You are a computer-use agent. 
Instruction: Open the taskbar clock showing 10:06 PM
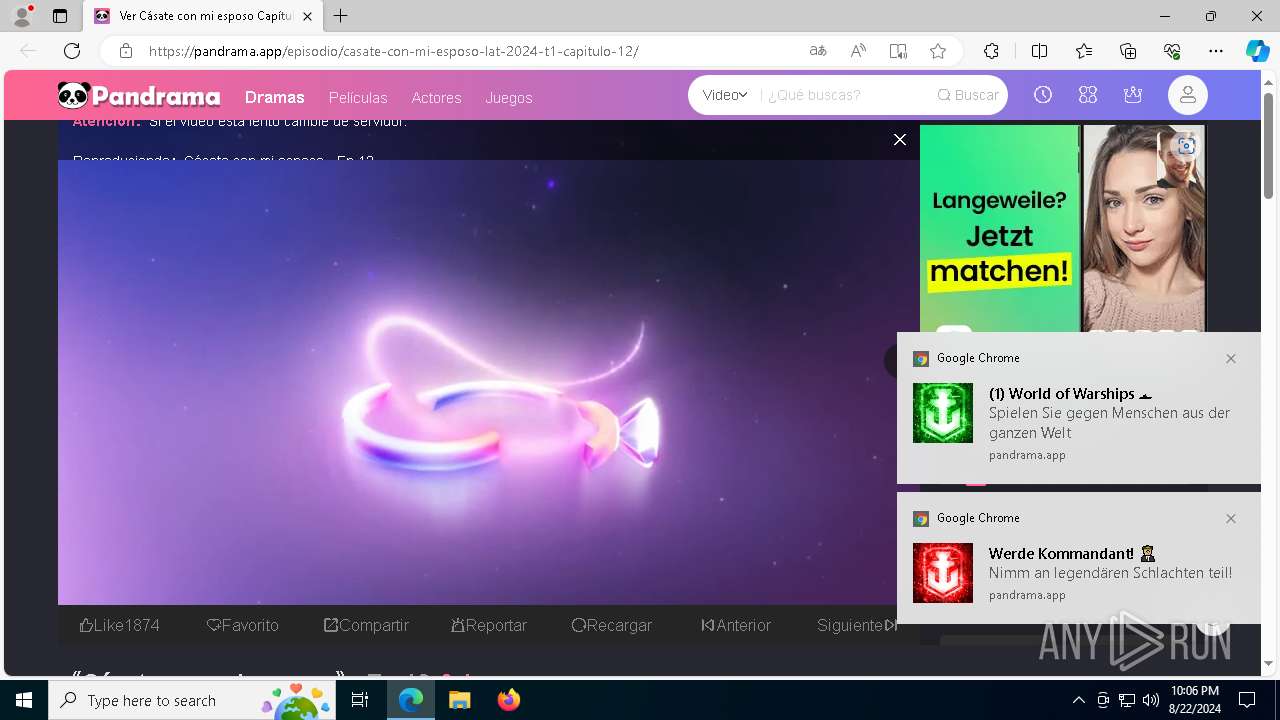click(1194, 700)
